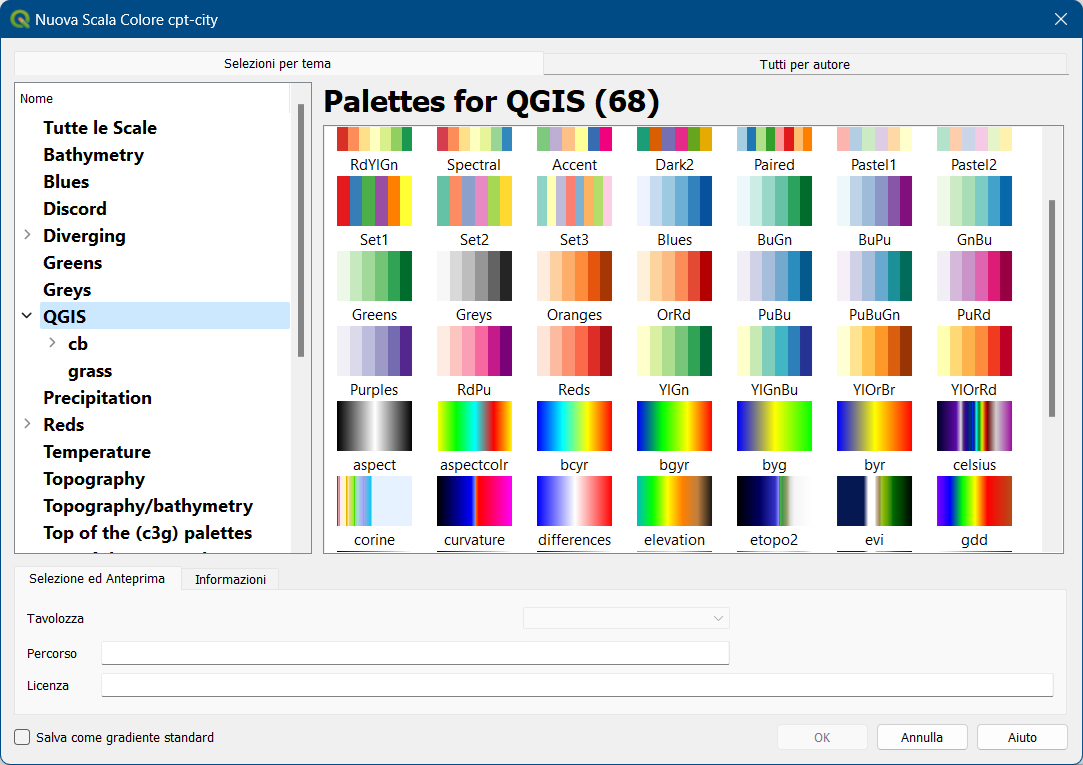Choose the elevation gradient thumbnail
This screenshot has width=1083, height=765.
(x=674, y=501)
